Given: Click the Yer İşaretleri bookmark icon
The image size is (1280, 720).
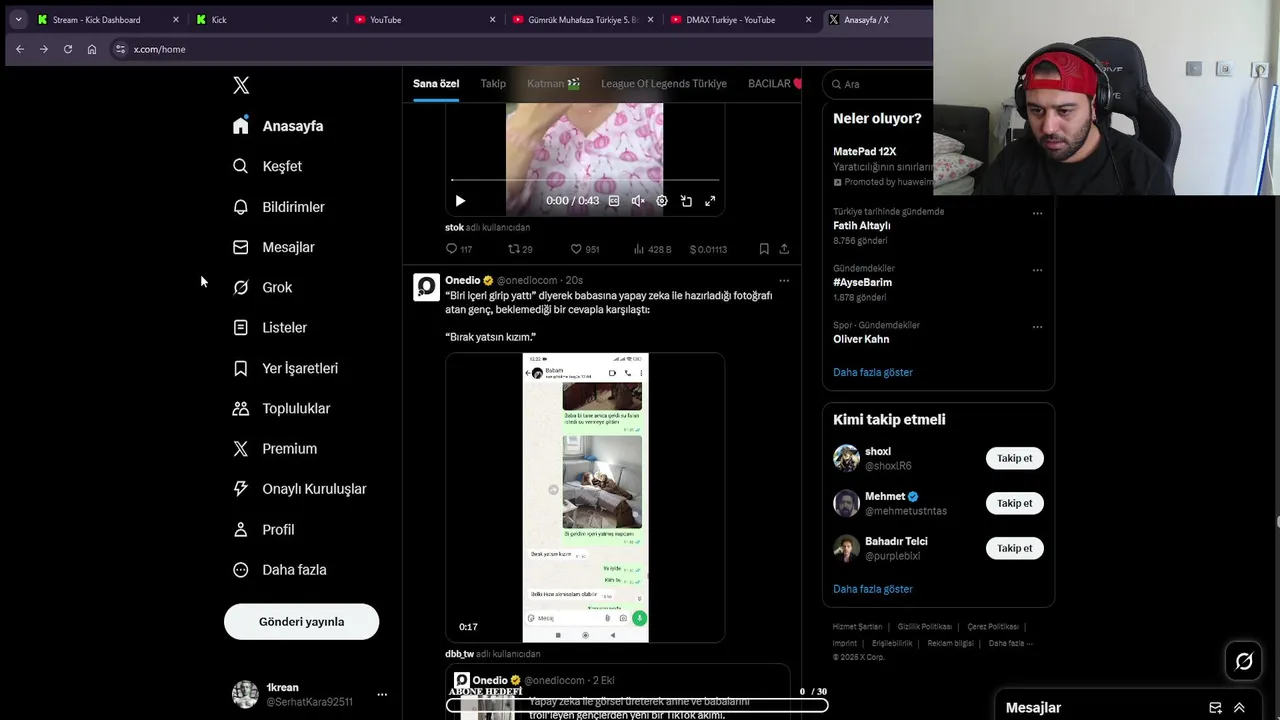Looking at the screenshot, I should 240,368.
